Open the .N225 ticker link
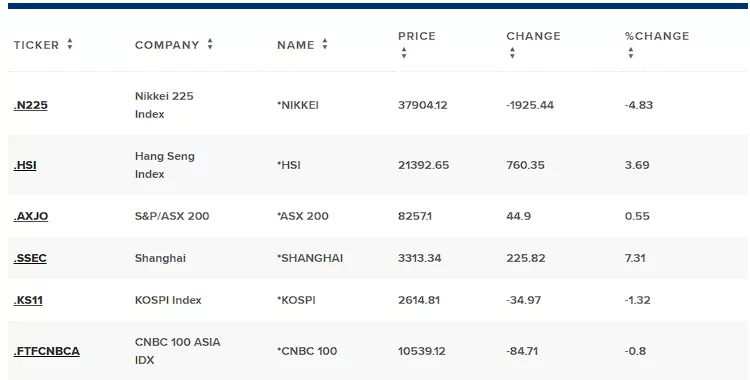 coord(31,105)
